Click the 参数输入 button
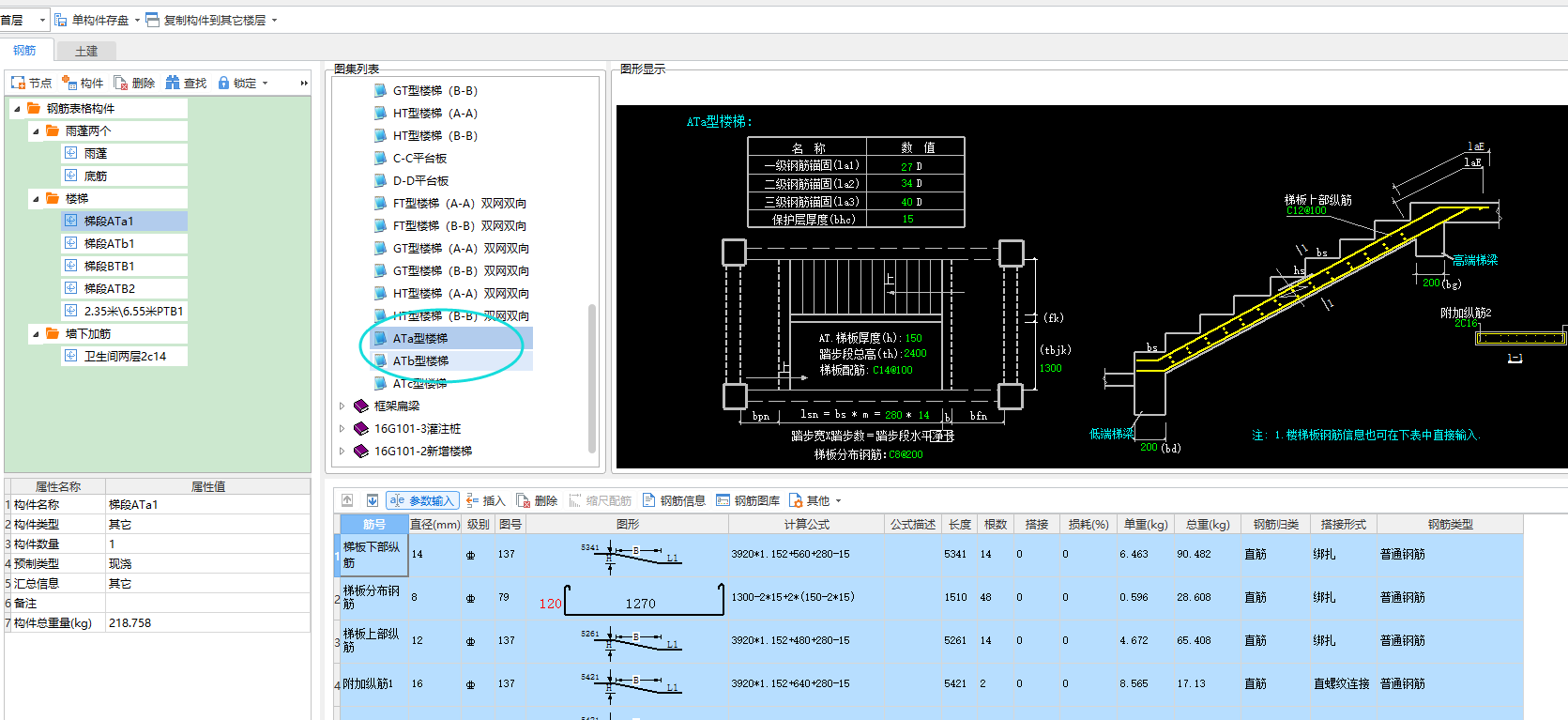This screenshot has width=1568, height=720. 423,500
